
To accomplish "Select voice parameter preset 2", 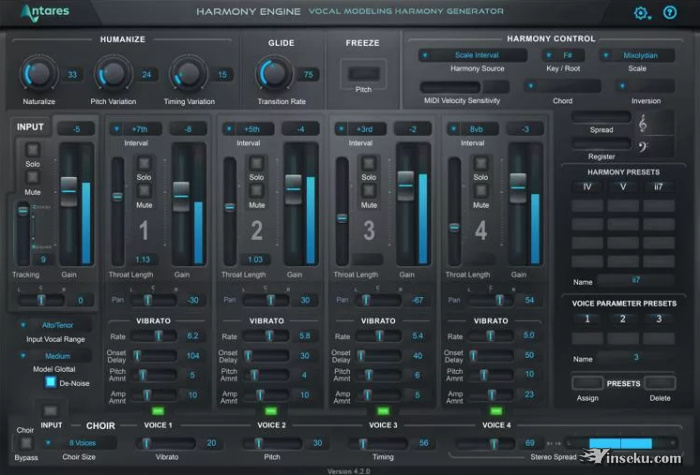I will (x=624, y=319).
